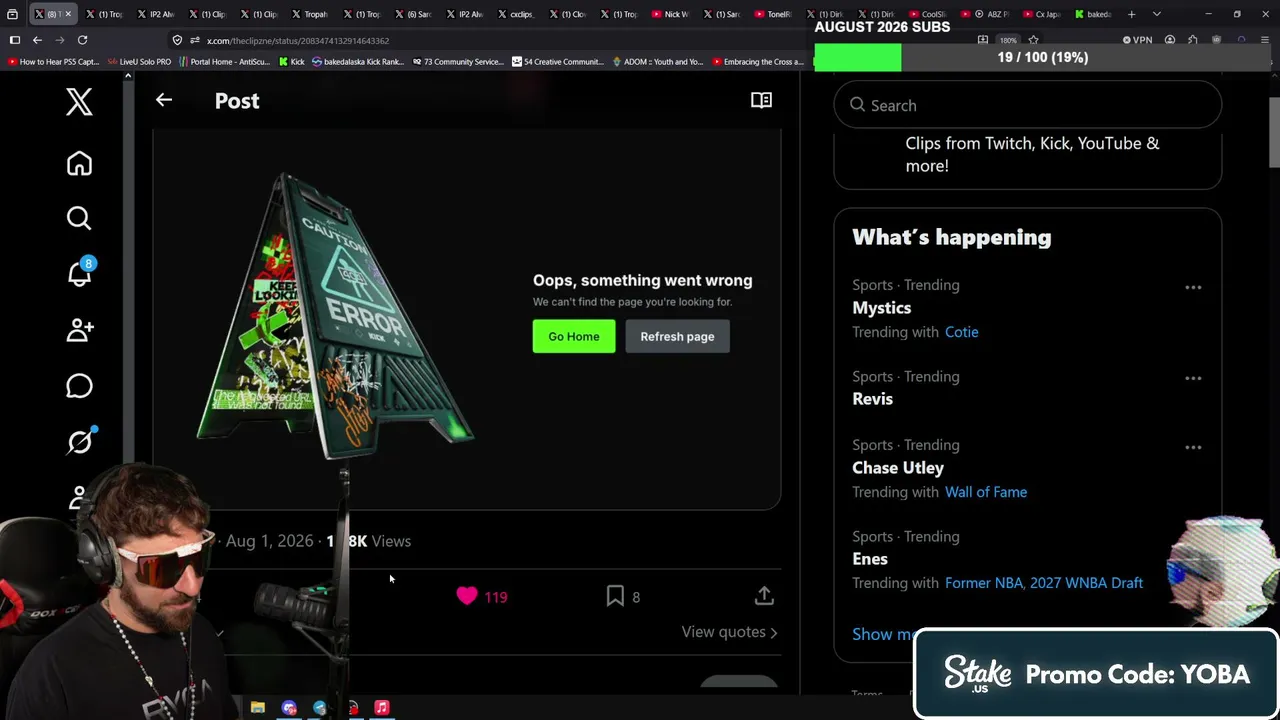Open the Enes trending topic
The height and width of the screenshot is (720, 1280).
(870, 559)
